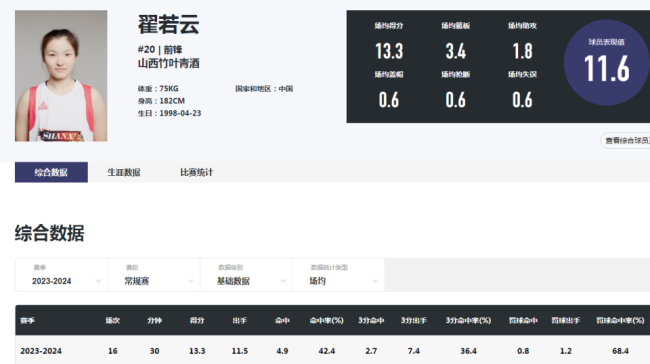Click the 3分出手 column header
Image resolution: width=650 pixels, height=364 pixels.
coord(414,320)
